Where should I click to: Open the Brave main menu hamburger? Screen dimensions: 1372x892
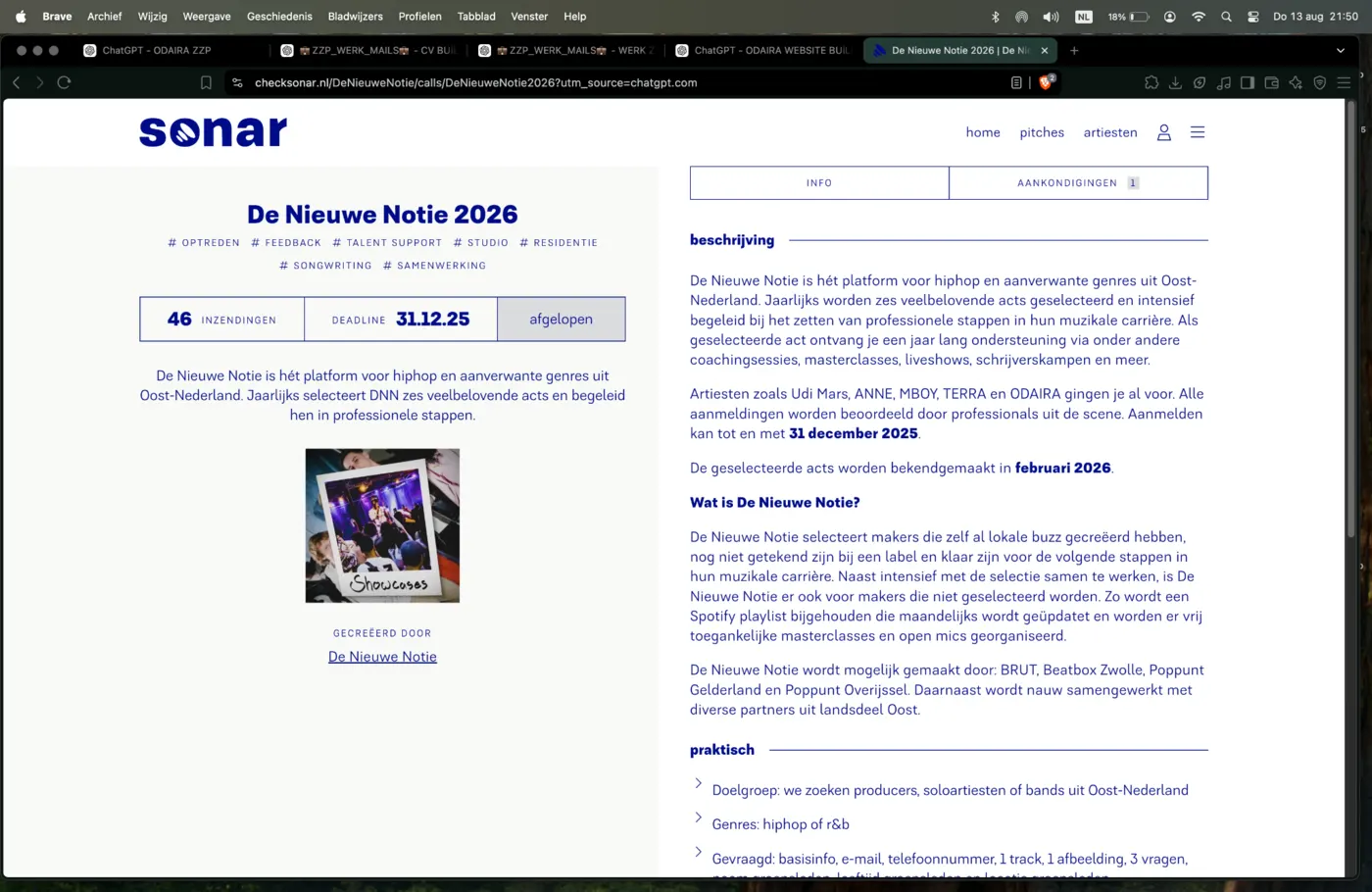pyautogui.click(x=1345, y=83)
